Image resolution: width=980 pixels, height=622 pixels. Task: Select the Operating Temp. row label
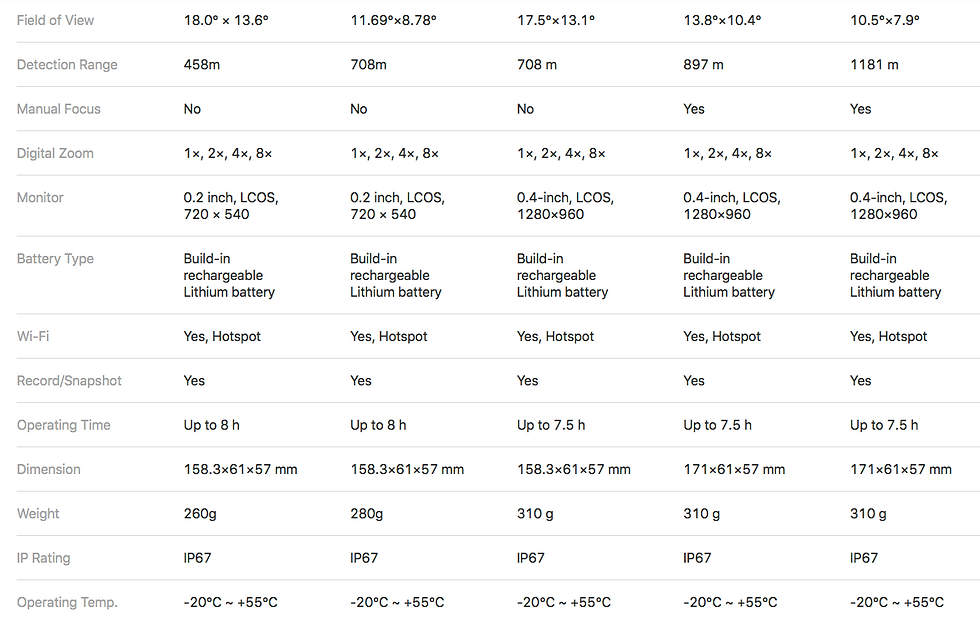[x=67, y=602]
